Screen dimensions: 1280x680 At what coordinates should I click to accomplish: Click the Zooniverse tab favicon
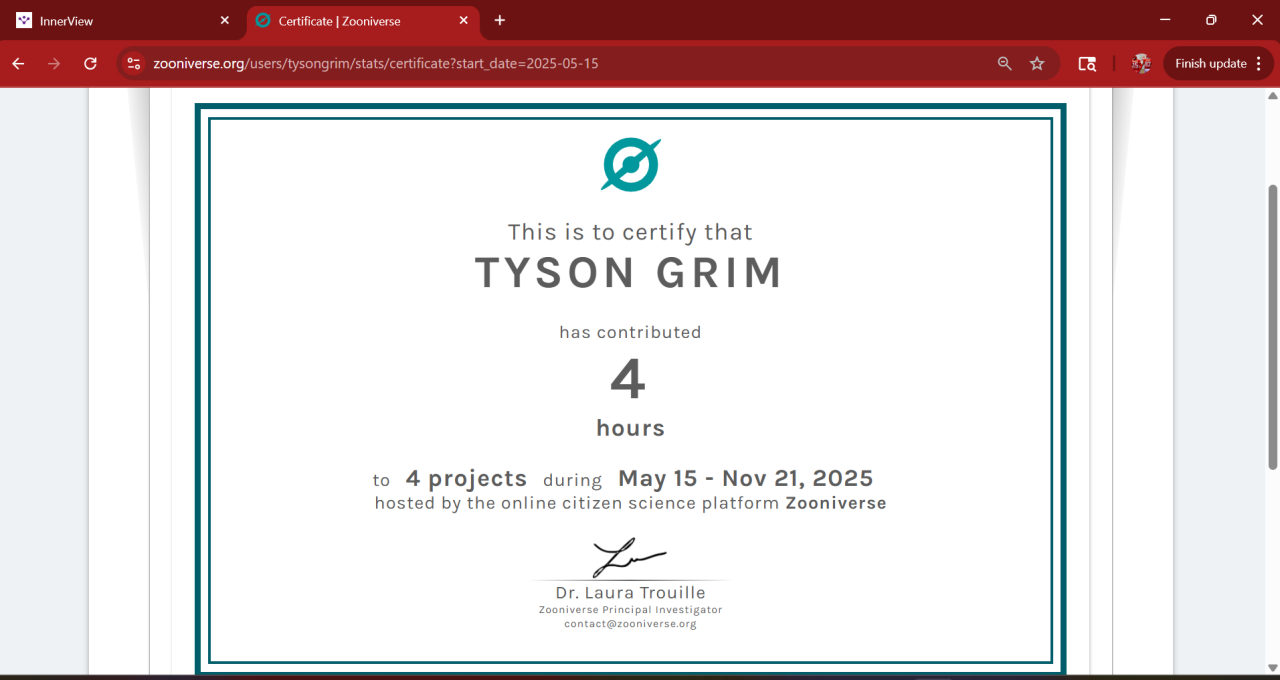[263, 20]
